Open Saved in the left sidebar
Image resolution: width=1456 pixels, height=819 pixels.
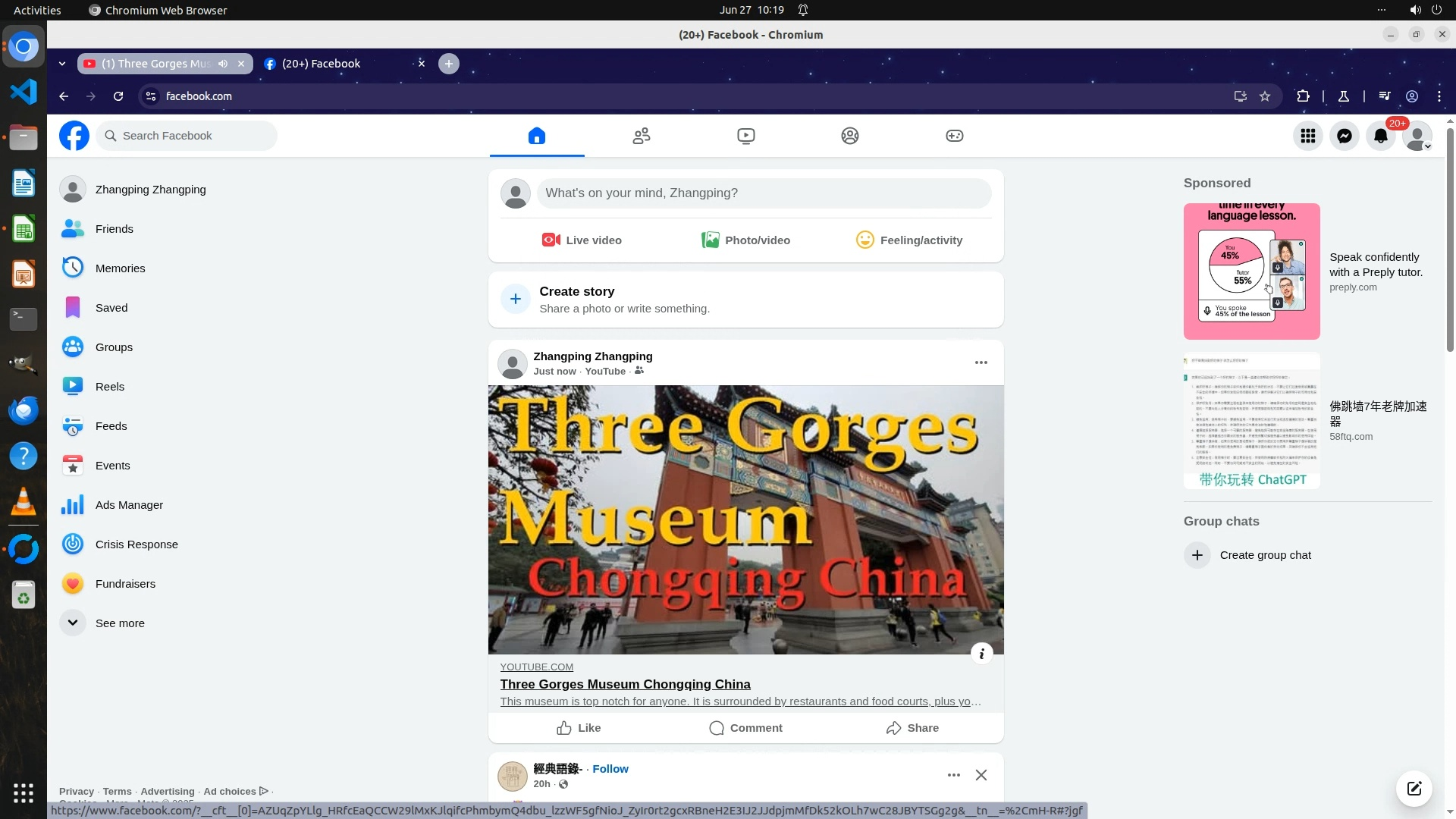click(x=111, y=308)
